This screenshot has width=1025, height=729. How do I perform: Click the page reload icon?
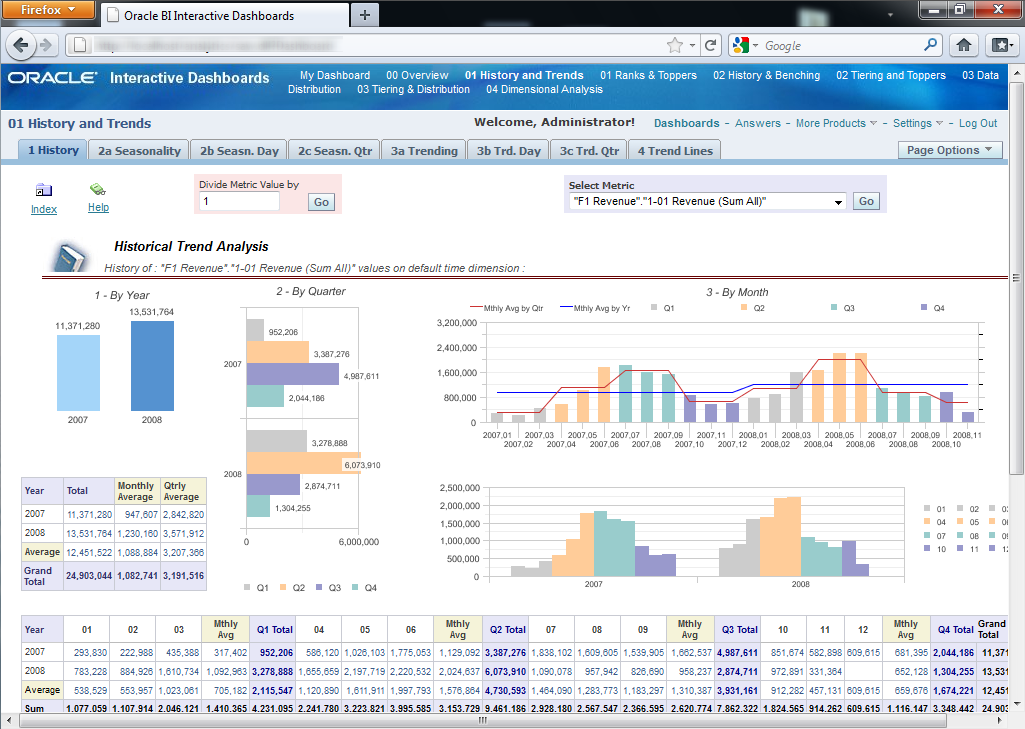[x=711, y=45]
